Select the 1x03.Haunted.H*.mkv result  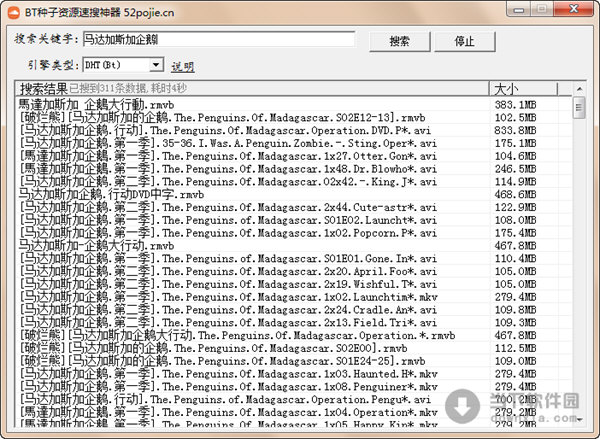coord(228,374)
